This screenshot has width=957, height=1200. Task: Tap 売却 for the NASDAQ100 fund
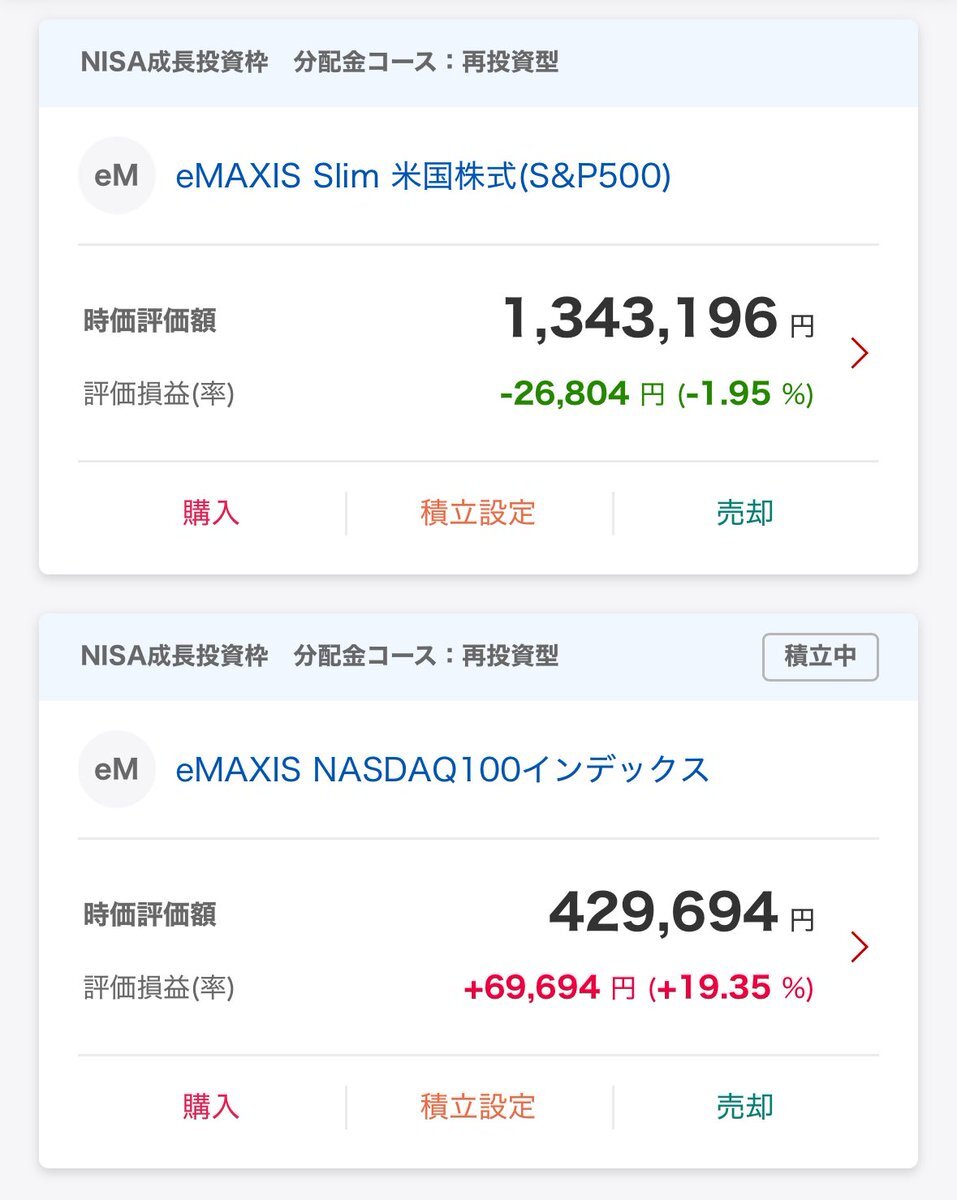745,1106
